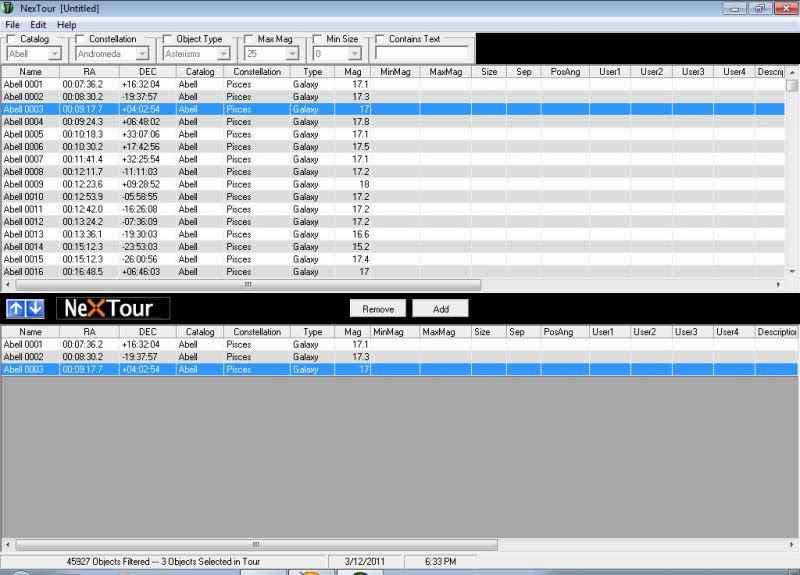Click the NexTour title bar app icon
The height and width of the screenshot is (575, 800).
point(8,8)
